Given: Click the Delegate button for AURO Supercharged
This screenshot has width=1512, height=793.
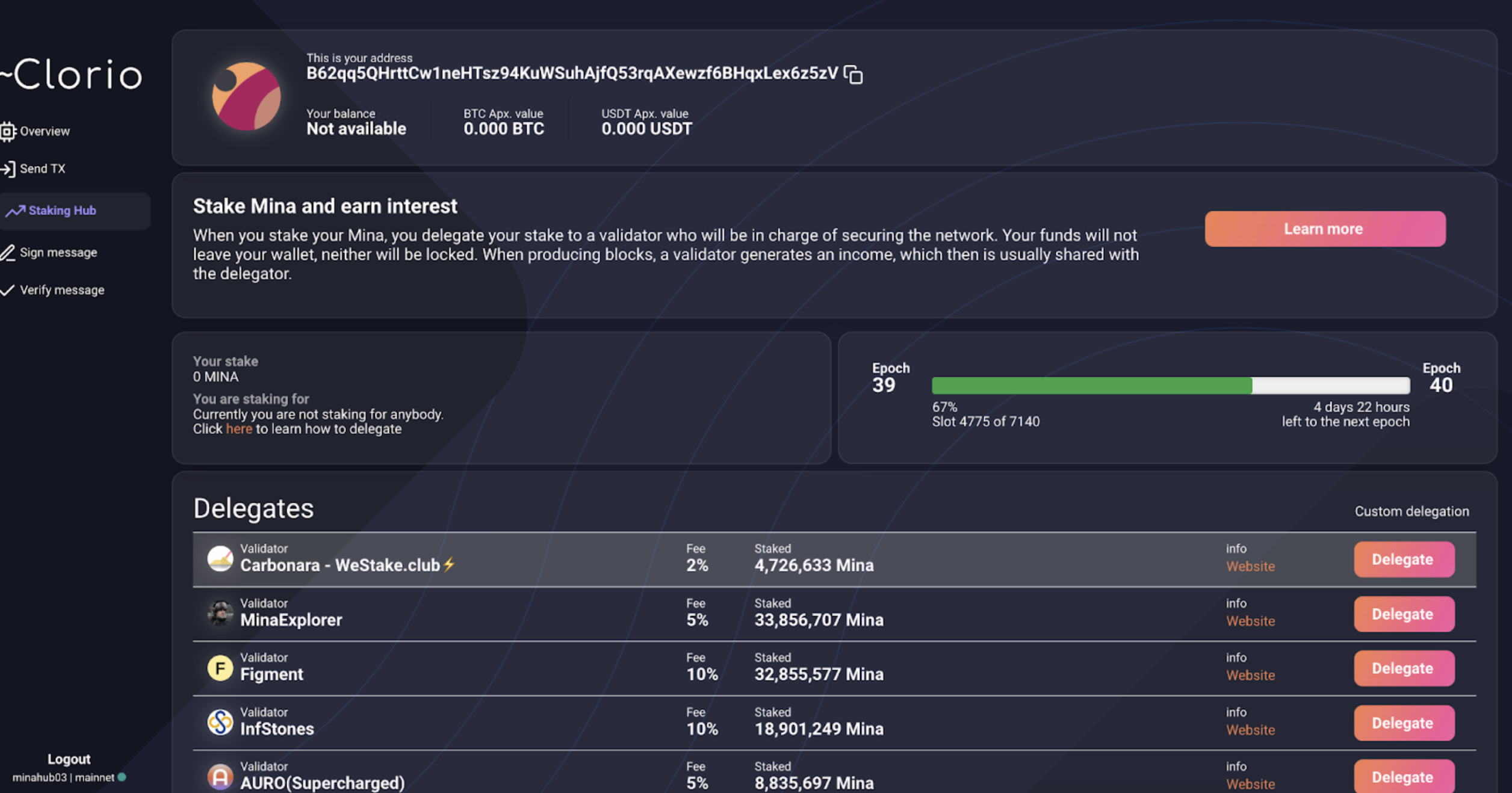Looking at the screenshot, I should (1401, 776).
